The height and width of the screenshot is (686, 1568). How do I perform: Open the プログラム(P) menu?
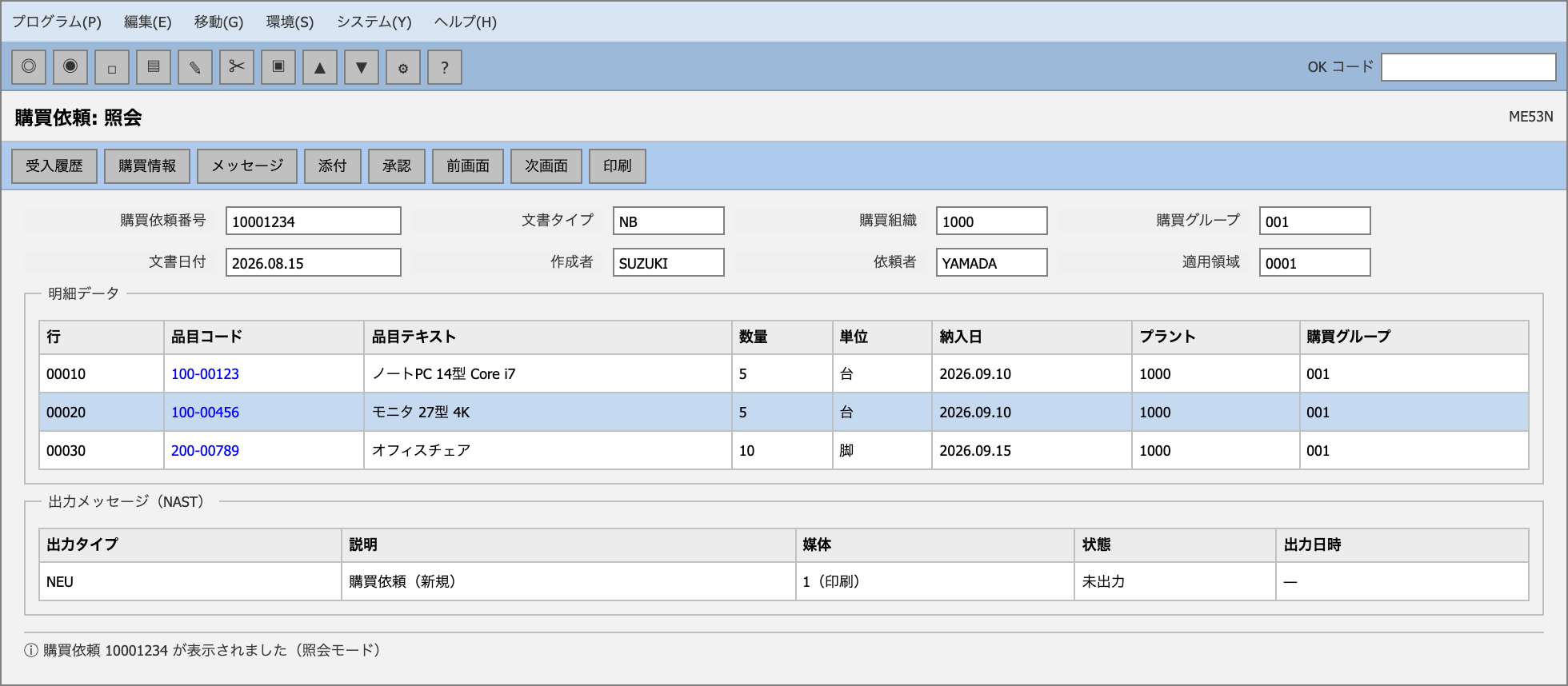[57, 22]
